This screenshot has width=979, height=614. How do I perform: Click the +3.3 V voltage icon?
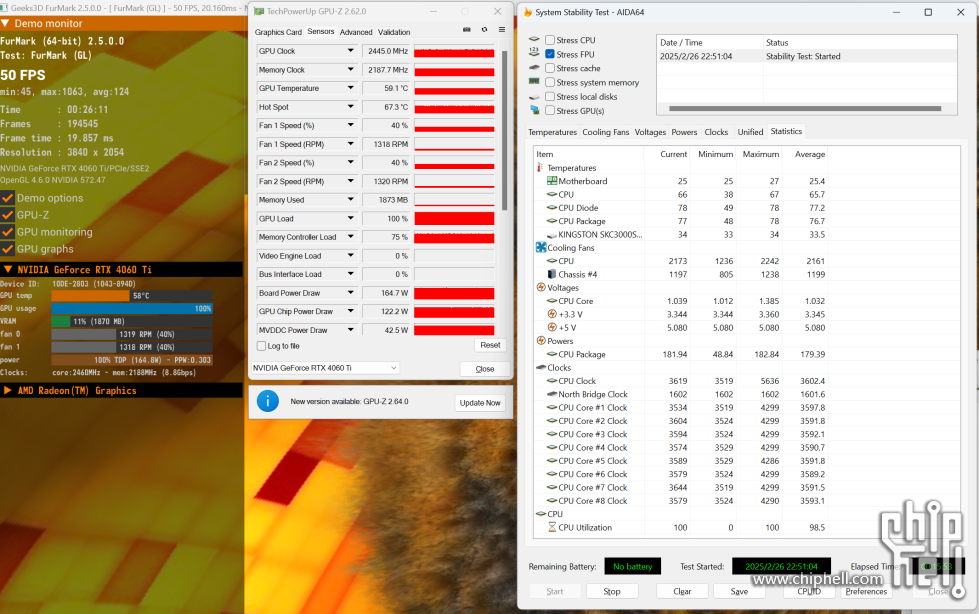[552, 314]
